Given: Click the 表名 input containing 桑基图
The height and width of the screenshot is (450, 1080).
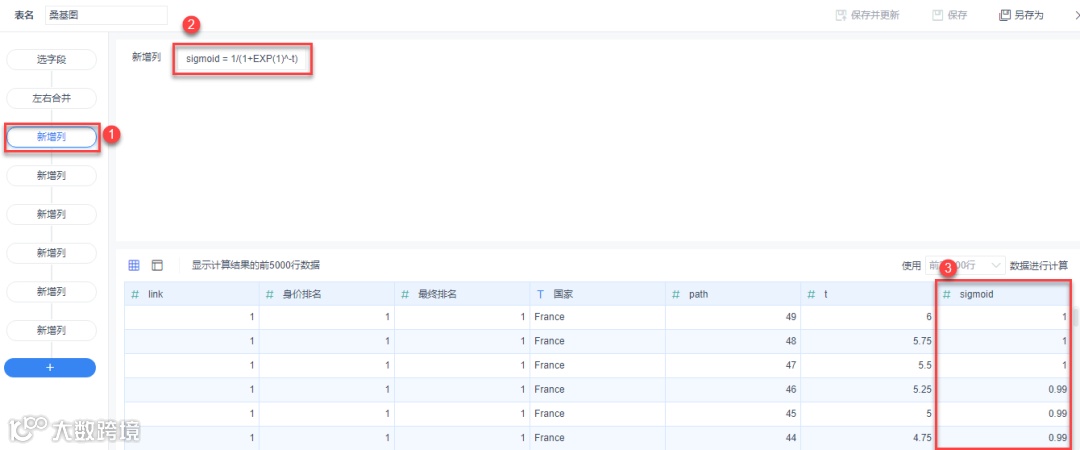Looking at the screenshot, I should click(106, 14).
